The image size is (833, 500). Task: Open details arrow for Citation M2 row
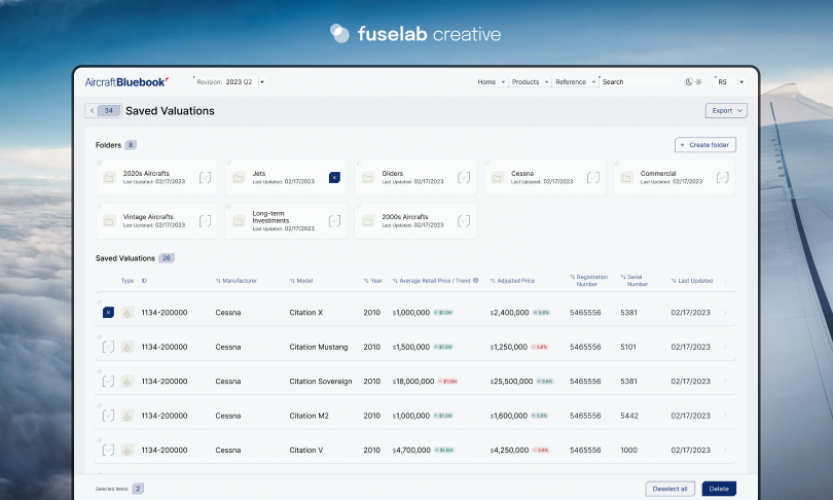[726, 416]
